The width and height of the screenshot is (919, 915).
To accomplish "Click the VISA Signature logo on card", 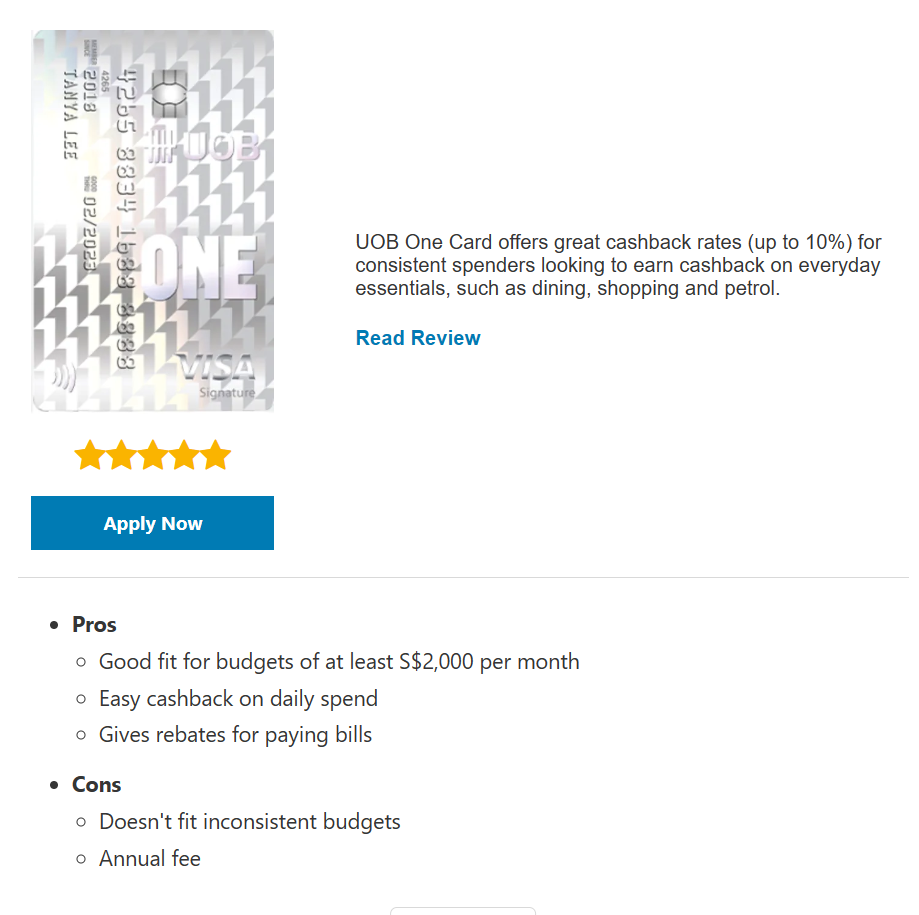I will click(x=217, y=374).
